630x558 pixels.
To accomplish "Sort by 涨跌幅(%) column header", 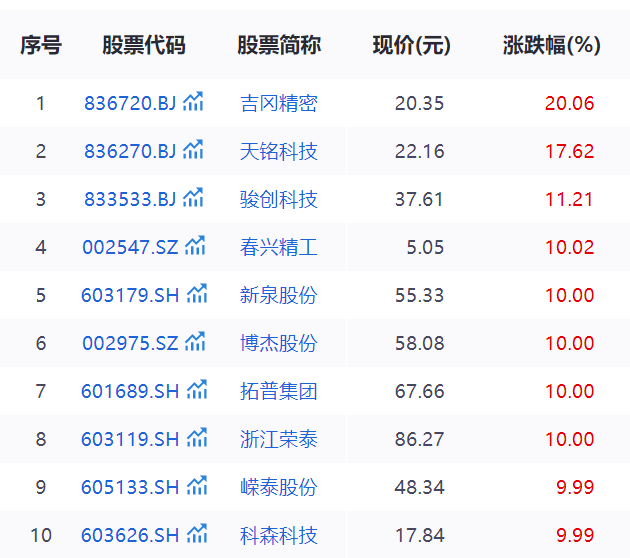I will coord(551,46).
